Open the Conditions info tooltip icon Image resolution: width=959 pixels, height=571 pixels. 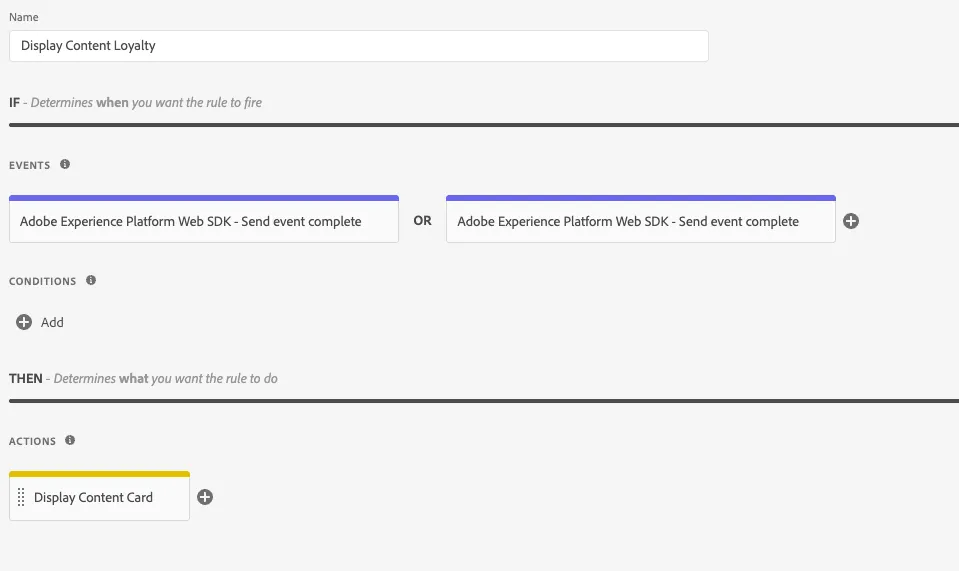91,280
